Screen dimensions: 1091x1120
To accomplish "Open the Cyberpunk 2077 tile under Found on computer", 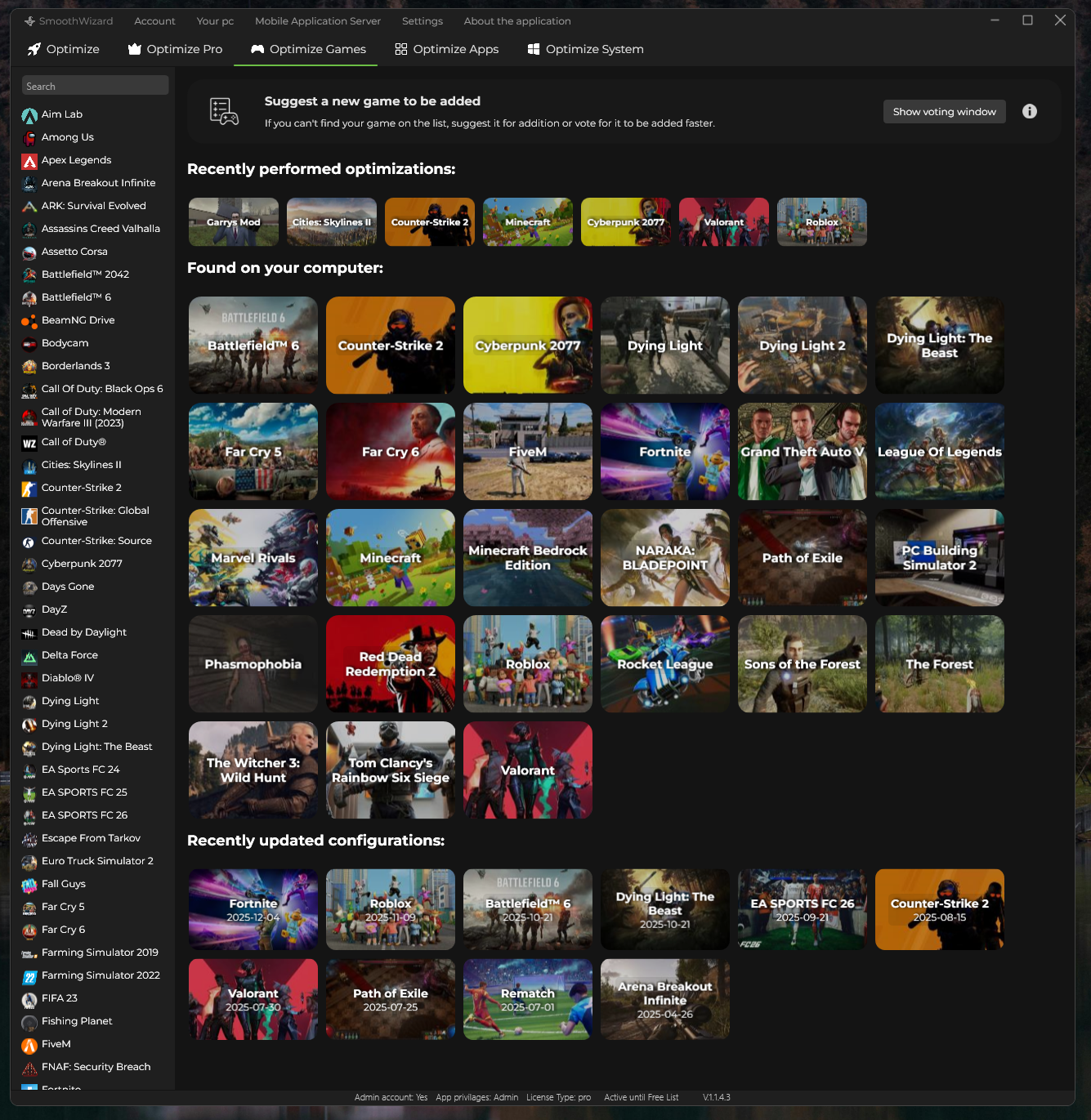I will tap(527, 346).
